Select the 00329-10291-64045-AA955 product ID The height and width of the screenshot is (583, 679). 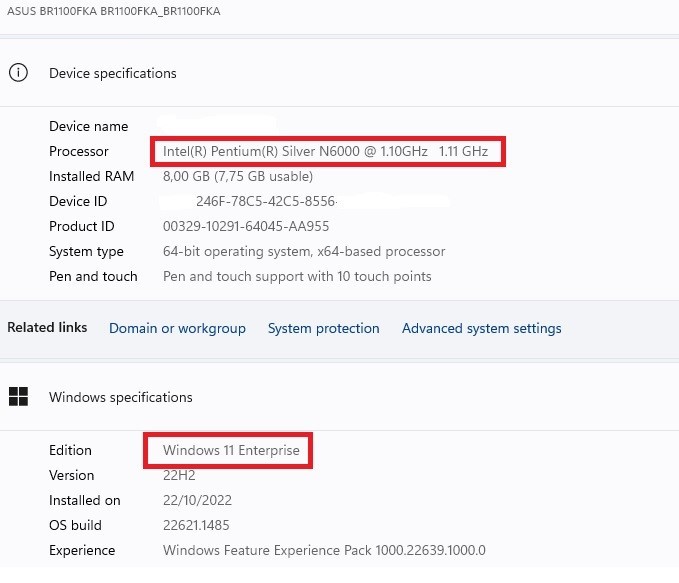pos(246,226)
